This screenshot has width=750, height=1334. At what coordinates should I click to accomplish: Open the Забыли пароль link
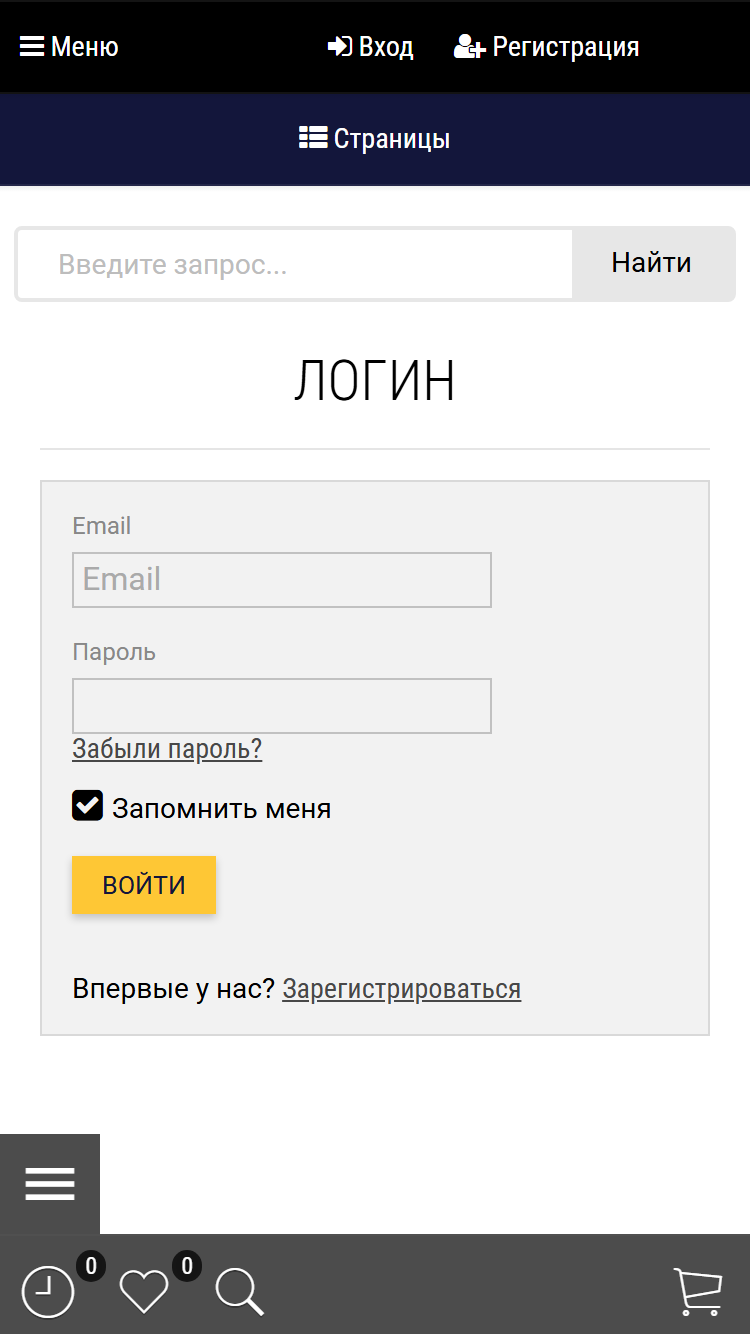[167, 749]
